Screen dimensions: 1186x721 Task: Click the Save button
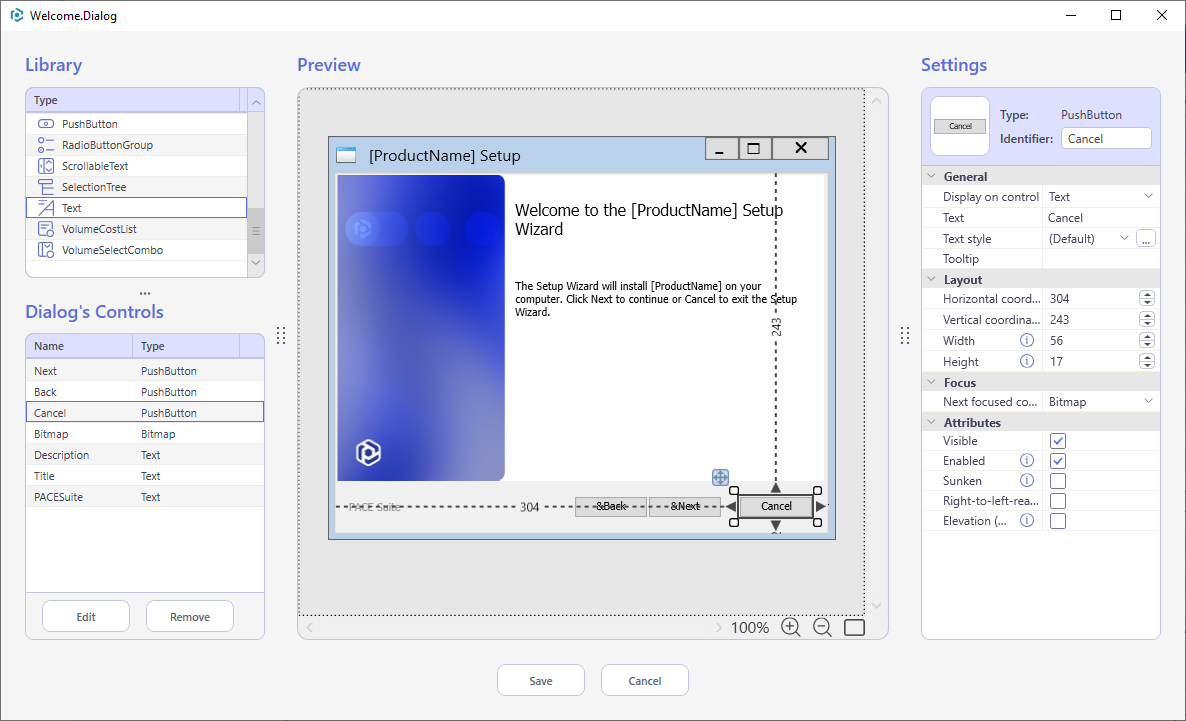[541, 680]
